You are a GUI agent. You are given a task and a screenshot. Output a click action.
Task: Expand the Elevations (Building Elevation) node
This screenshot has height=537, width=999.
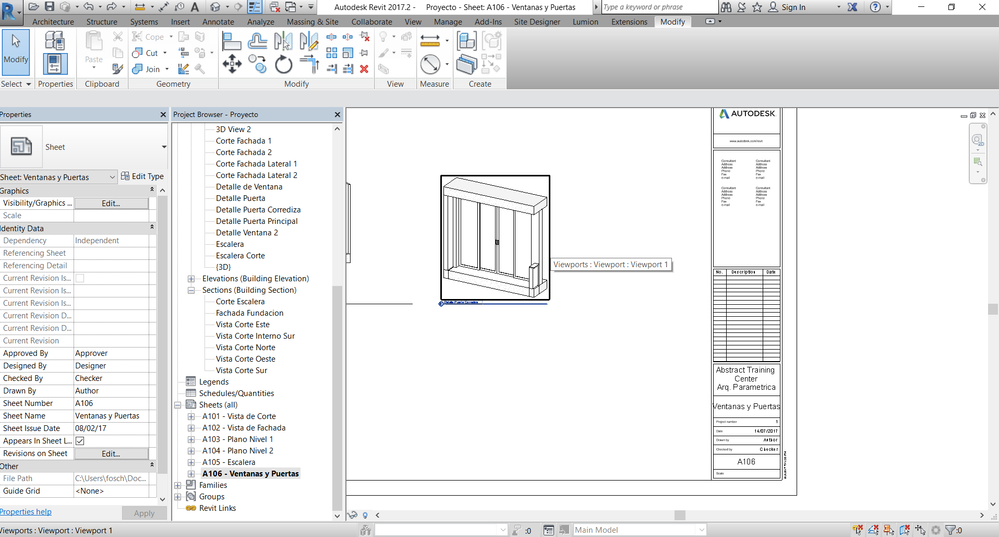190,278
